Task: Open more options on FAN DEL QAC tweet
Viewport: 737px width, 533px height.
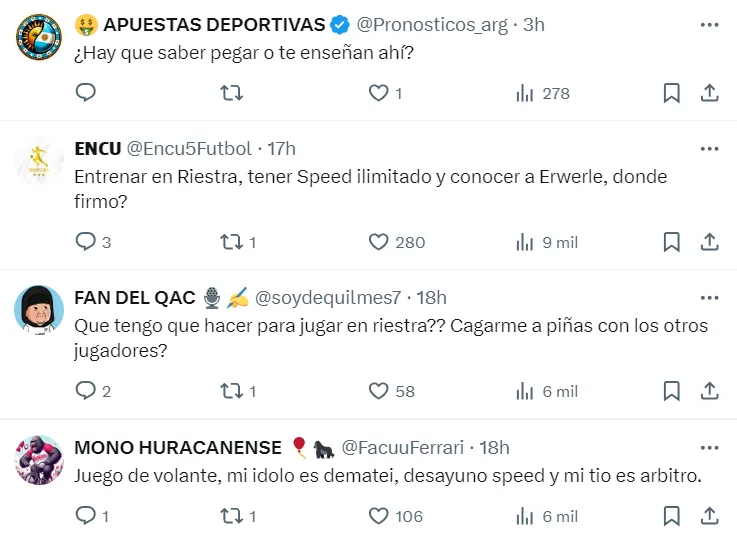Action: click(709, 298)
